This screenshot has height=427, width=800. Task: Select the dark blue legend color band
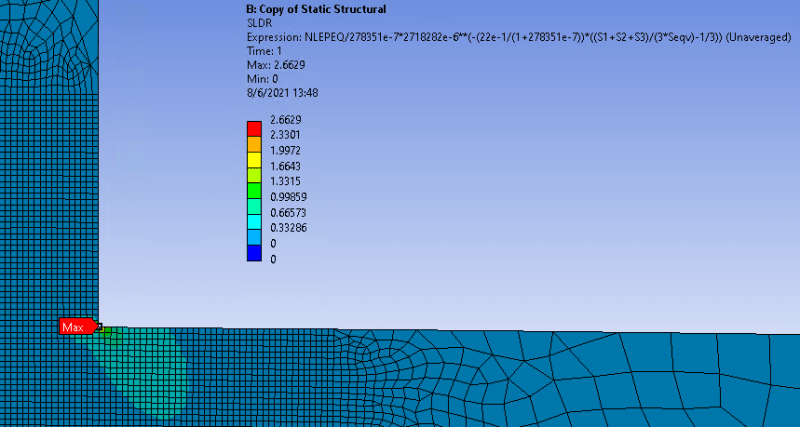(x=254, y=253)
